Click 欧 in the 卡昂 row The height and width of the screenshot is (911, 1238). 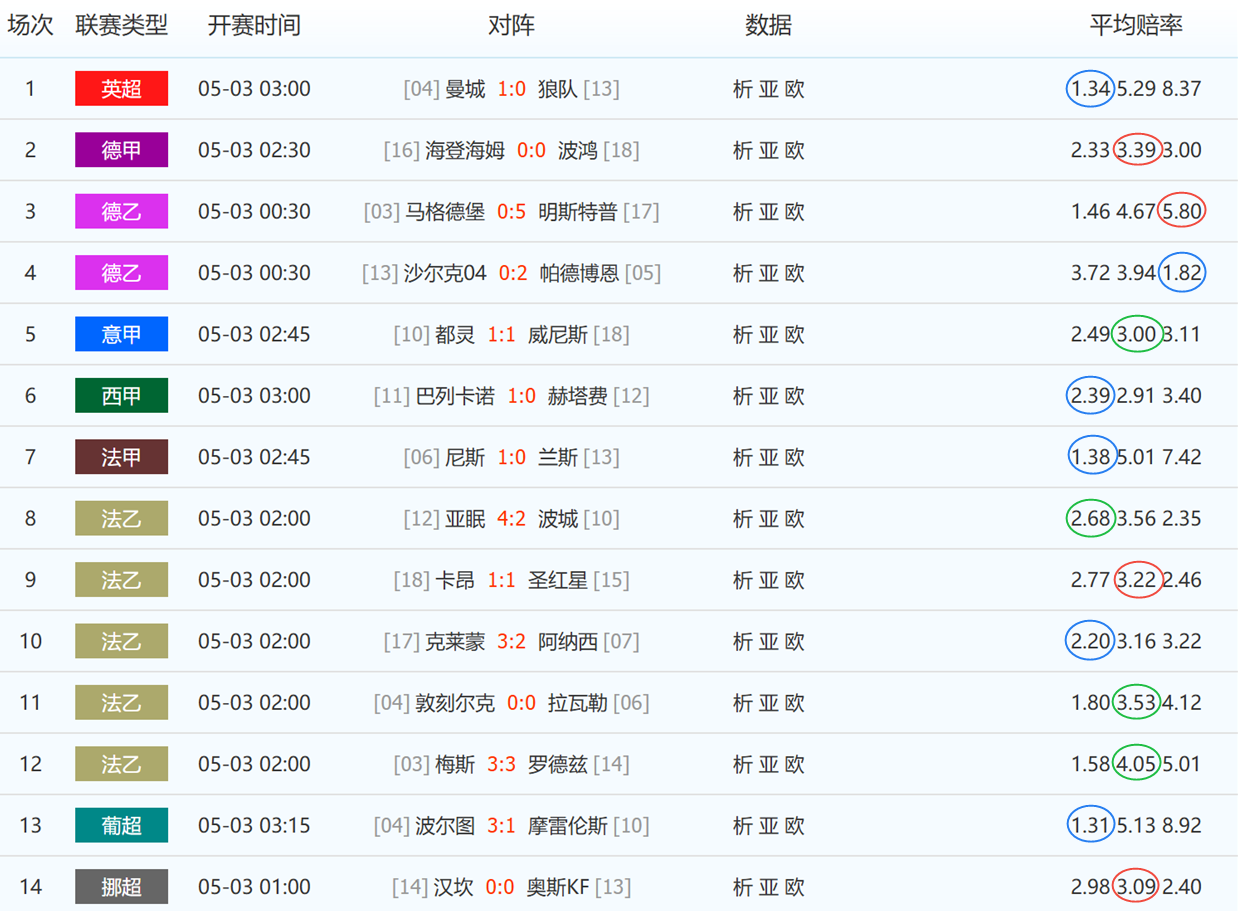(x=794, y=580)
